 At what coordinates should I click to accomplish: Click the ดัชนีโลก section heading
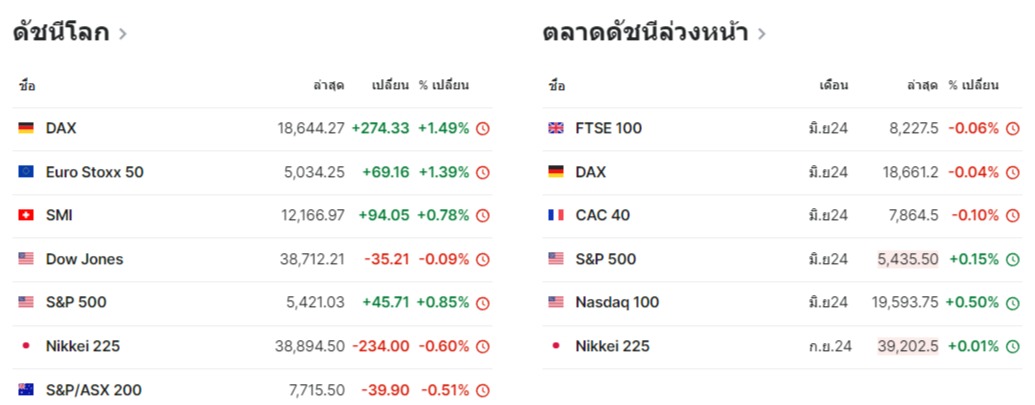tap(60, 33)
